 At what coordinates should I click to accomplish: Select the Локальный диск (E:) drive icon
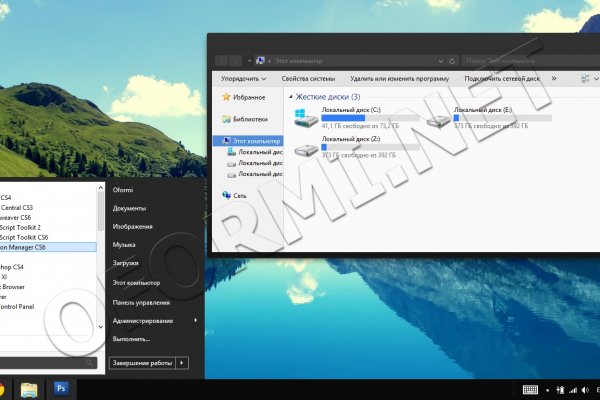point(439,120)
